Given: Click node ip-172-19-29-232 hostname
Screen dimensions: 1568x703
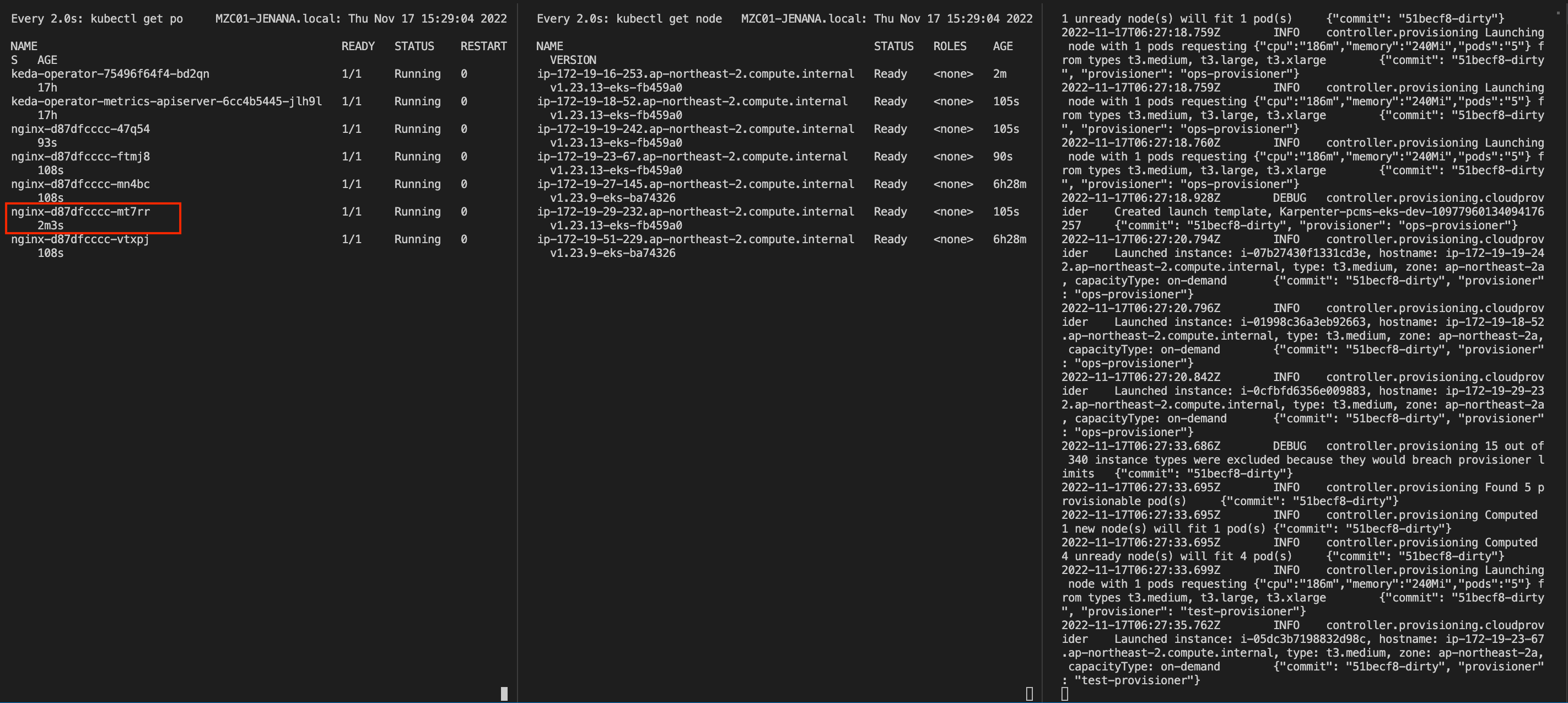Looking at the screenshot, I should [695, 212].
